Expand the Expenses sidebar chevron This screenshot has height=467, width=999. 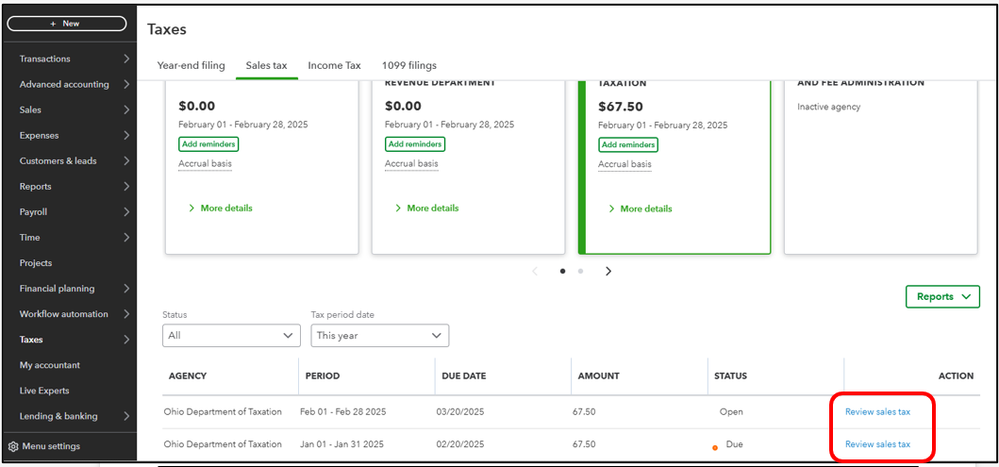126,135
